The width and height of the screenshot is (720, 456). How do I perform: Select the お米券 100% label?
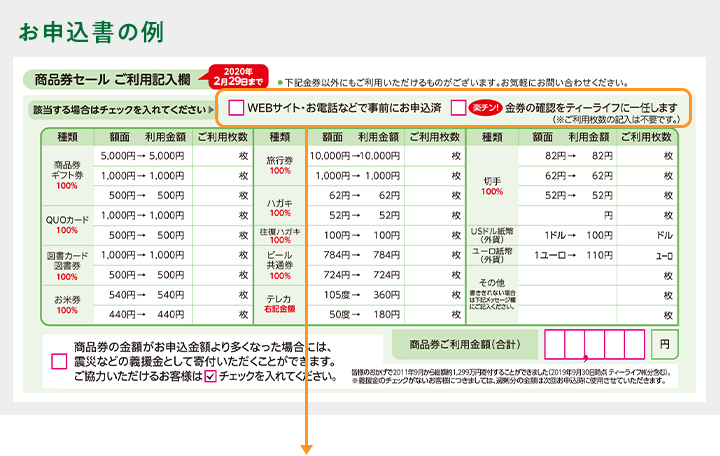67,305
